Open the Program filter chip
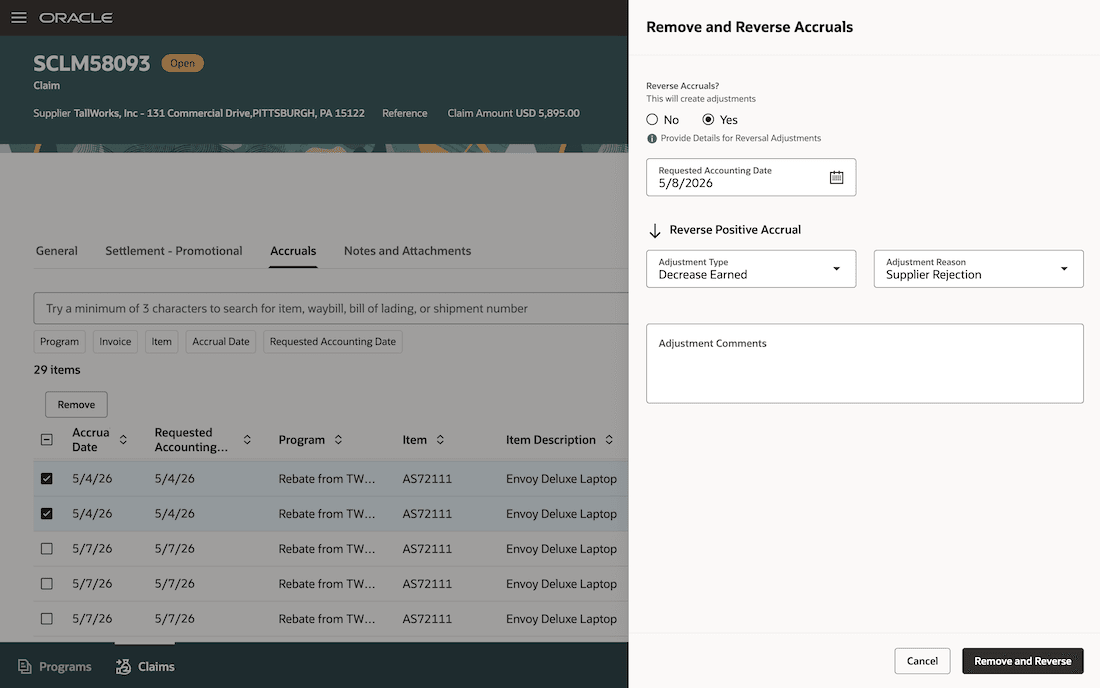This screenshot has width=1100, height=688. click(60, 342)
